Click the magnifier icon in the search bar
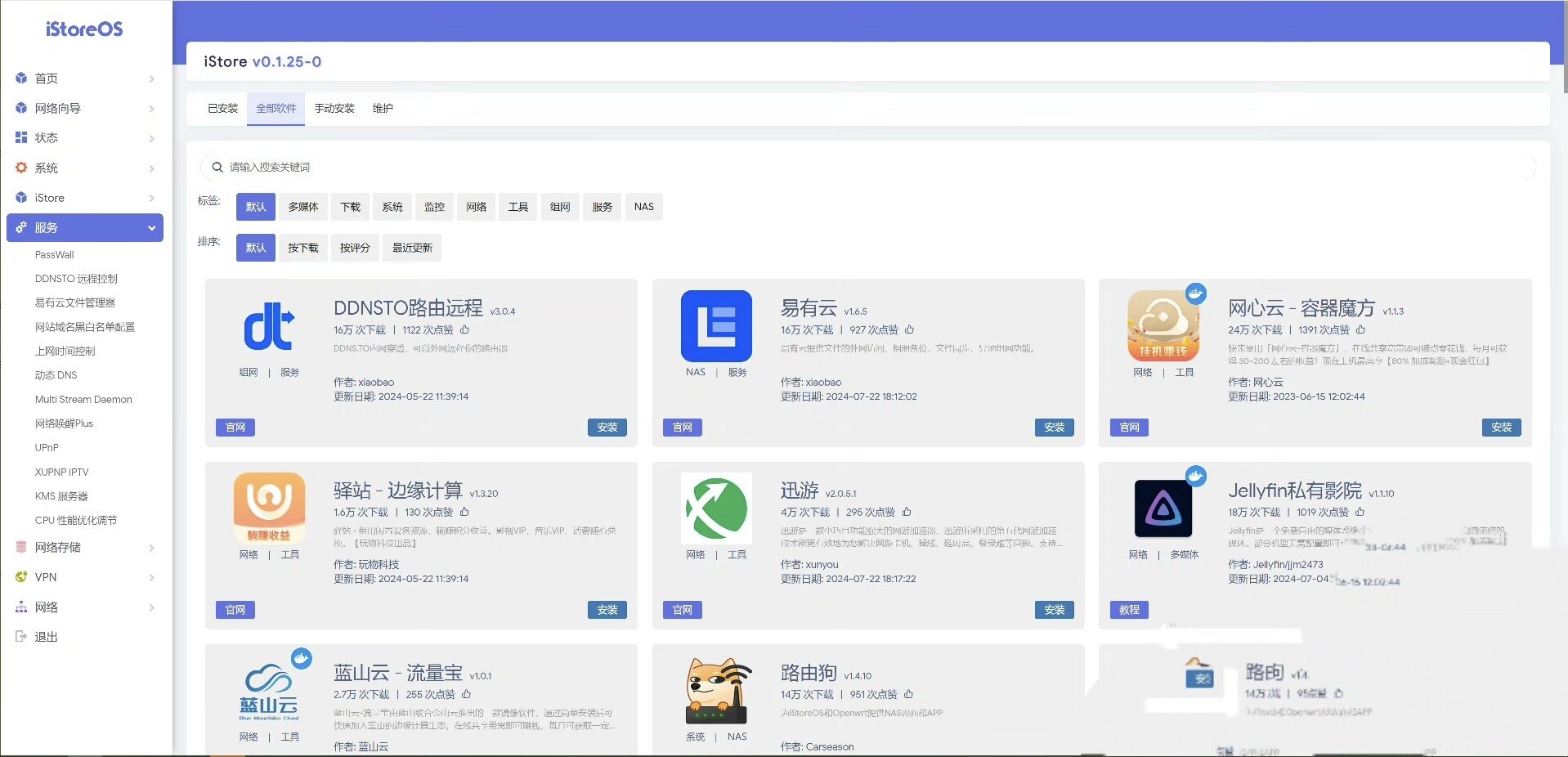This screenshot has height=757, width=1568. [217, 168]
